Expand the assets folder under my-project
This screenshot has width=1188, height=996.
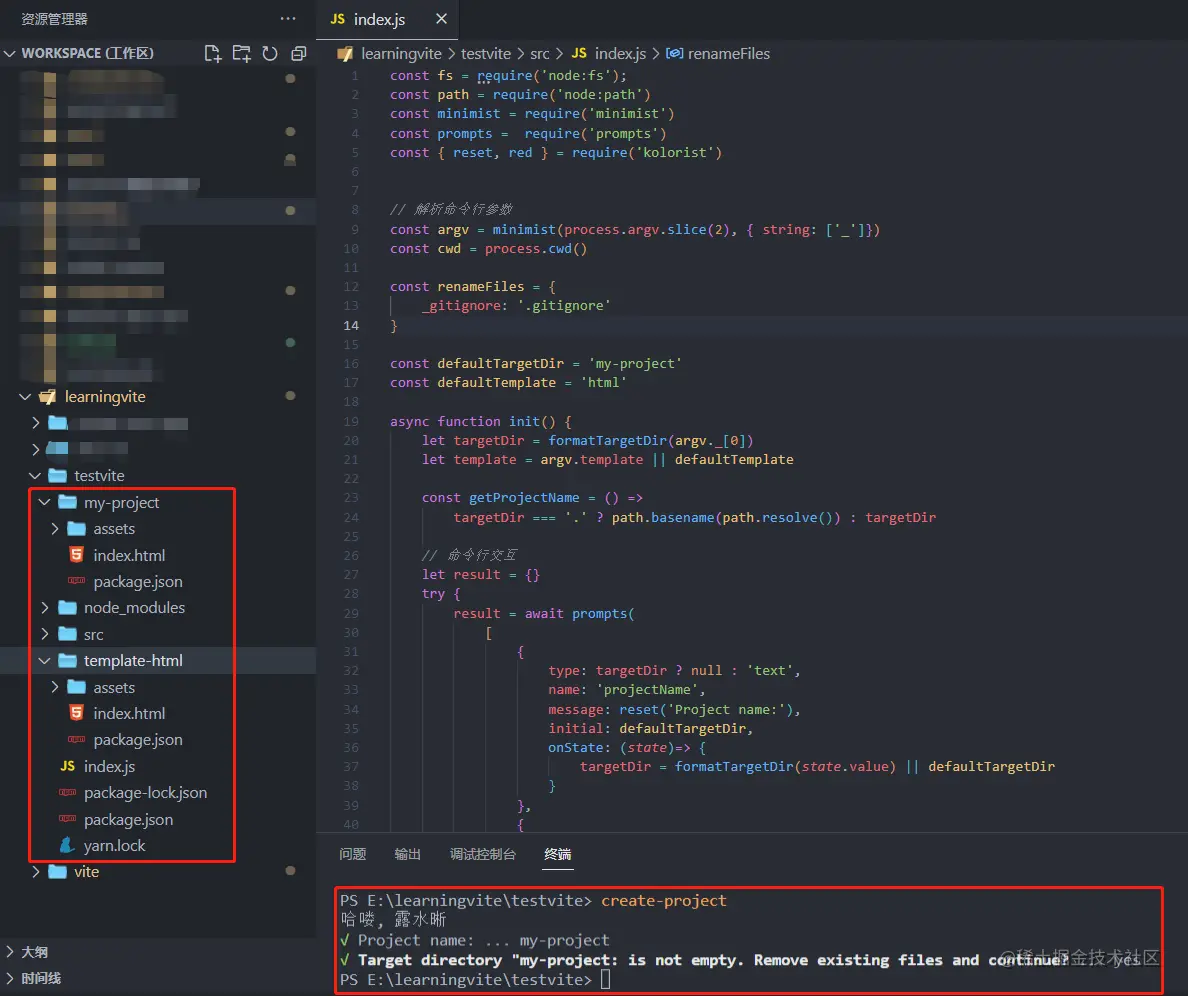coord(55,529)
